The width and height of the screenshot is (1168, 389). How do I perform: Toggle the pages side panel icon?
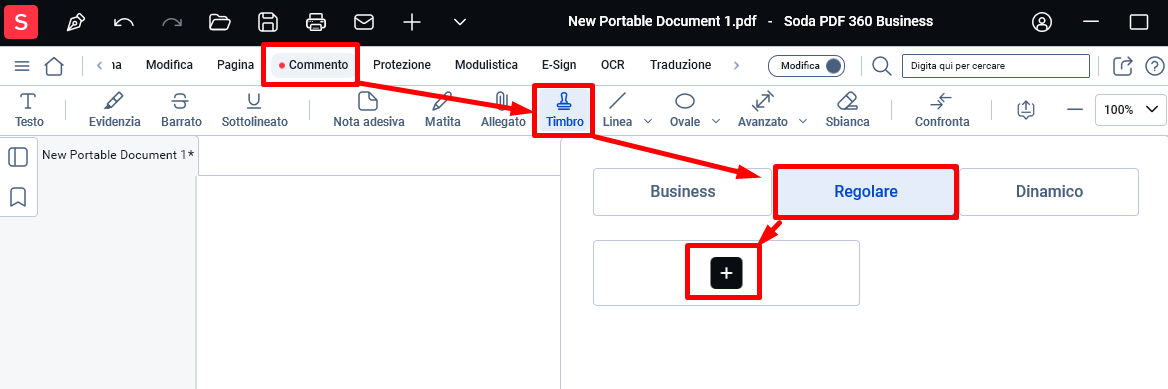coord(18,157)
